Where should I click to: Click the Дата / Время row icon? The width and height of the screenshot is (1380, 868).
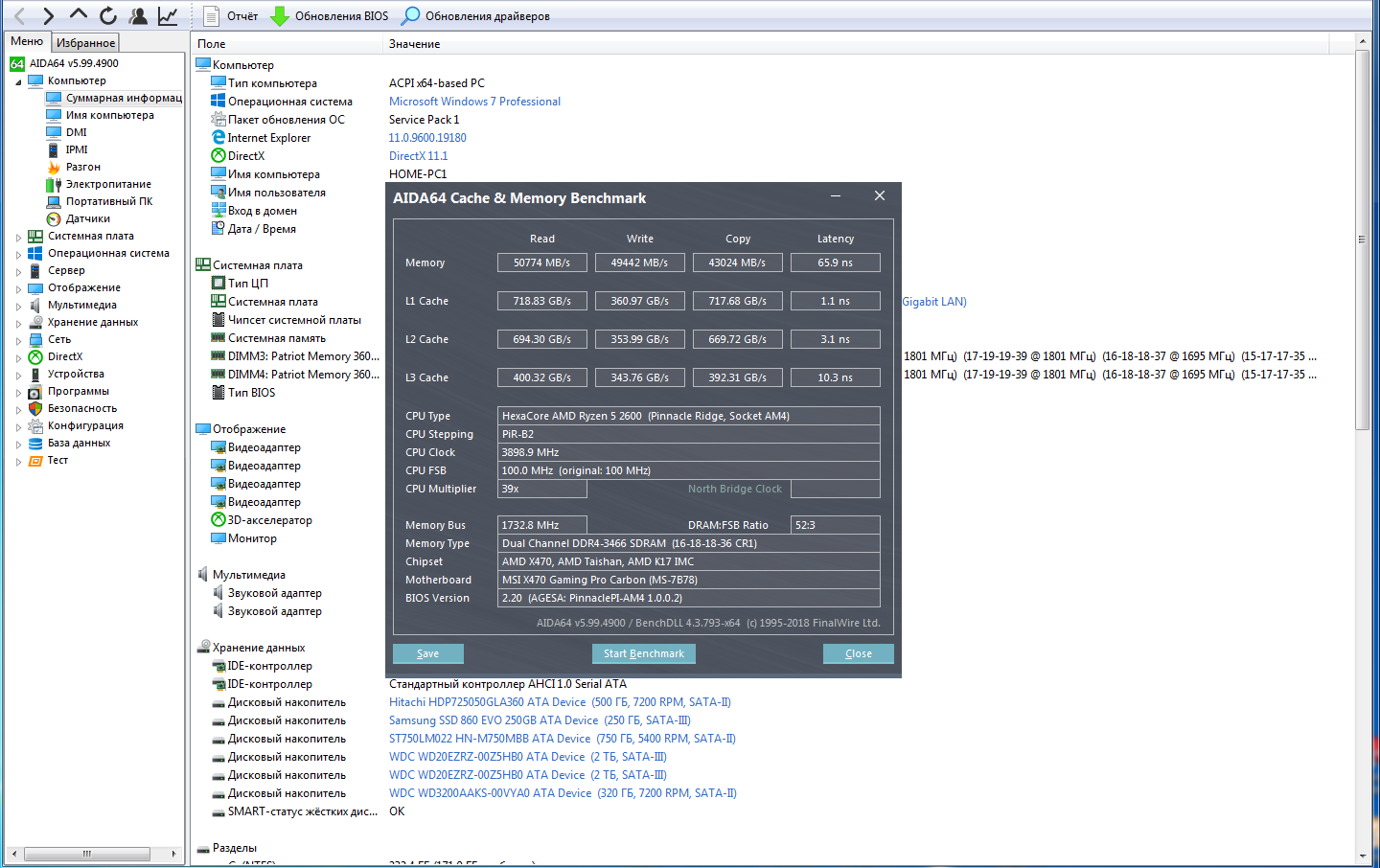point(218,229)
